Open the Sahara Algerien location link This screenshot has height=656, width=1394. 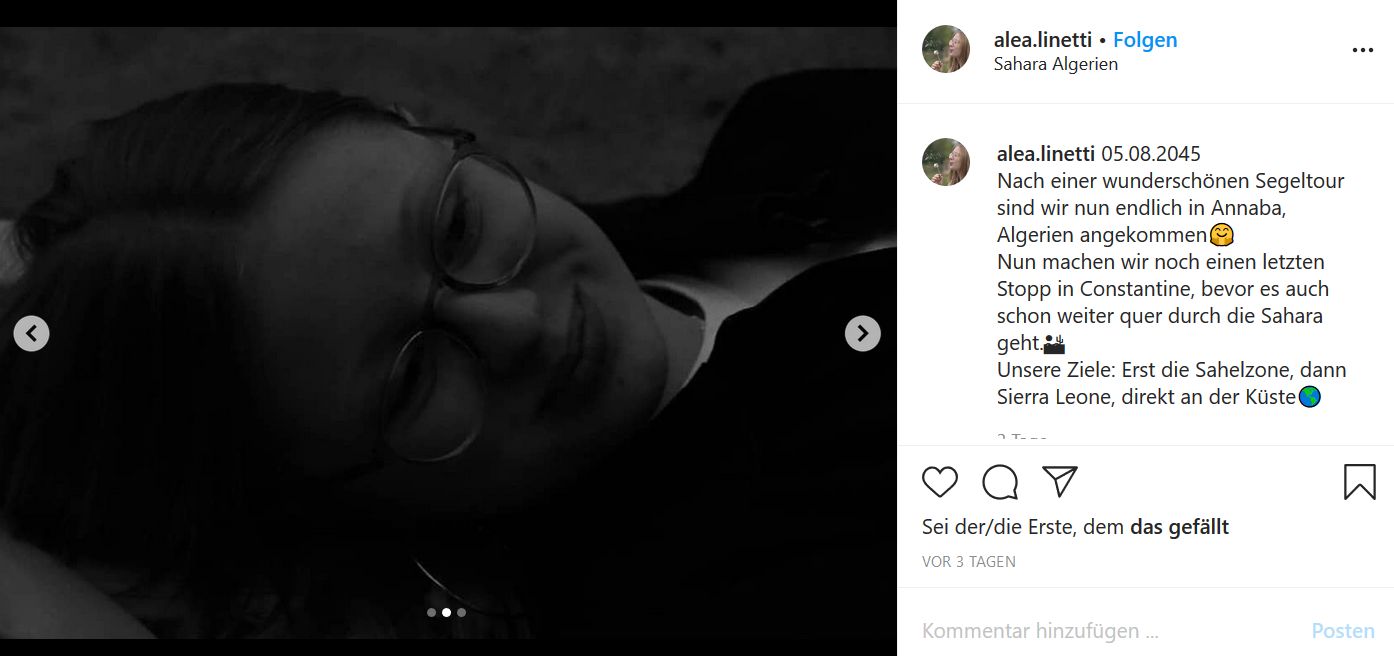pyautogui.click(x=1055, y=64)
